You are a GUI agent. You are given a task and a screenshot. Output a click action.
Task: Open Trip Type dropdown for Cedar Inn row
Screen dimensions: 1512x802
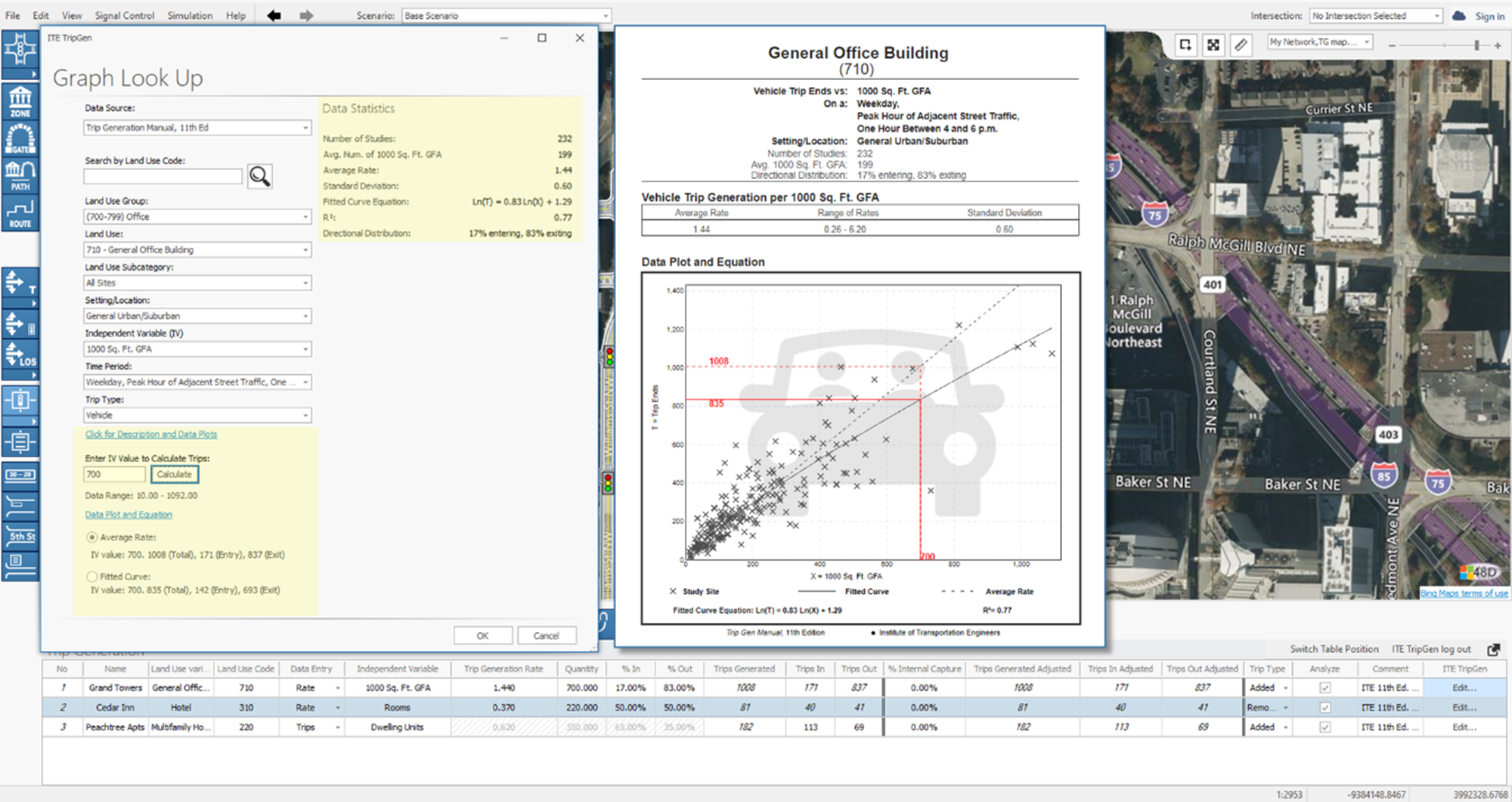(1285, 708)
